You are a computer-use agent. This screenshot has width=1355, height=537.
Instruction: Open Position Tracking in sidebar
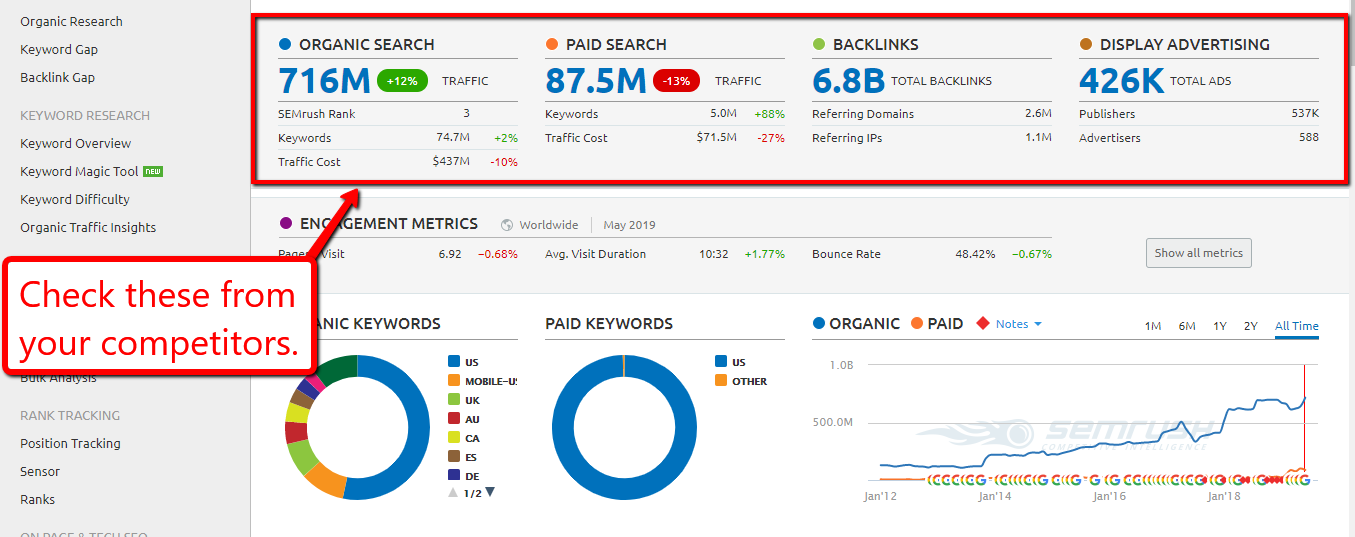70,443
